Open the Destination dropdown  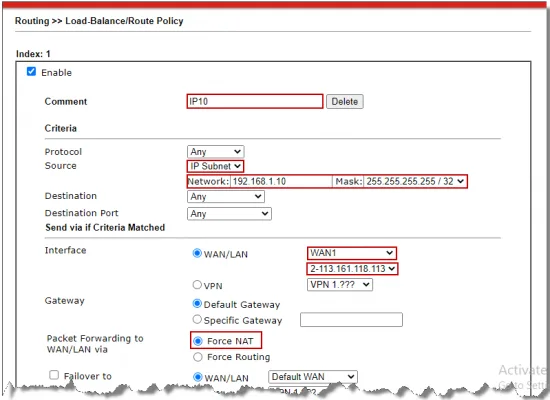(x=226, y=196)
